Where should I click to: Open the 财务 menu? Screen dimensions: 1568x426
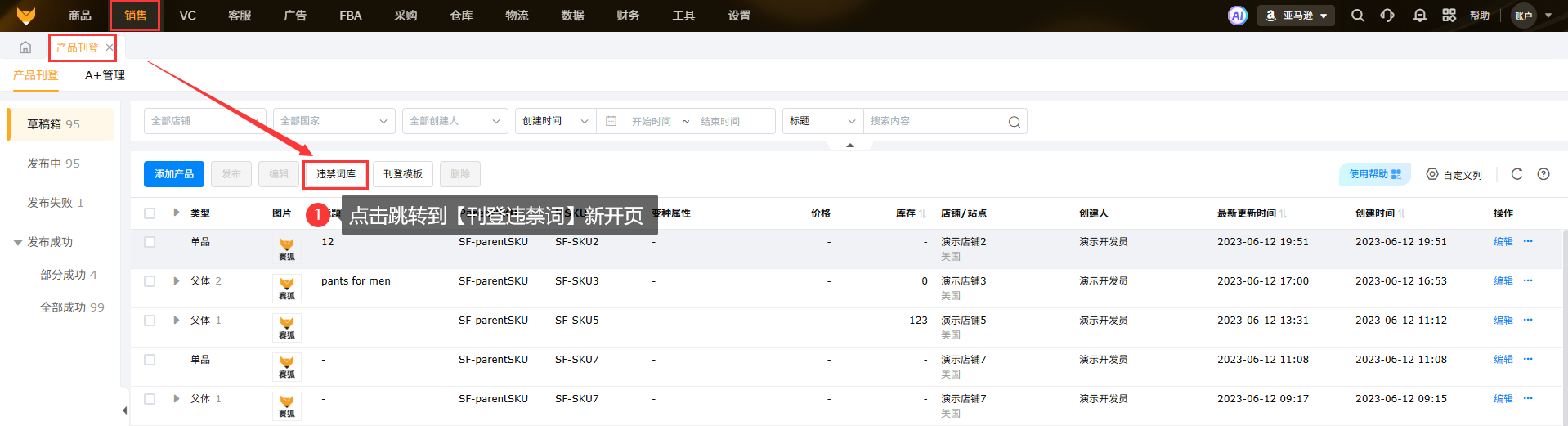pyautogui.click(x=628, y=16)
